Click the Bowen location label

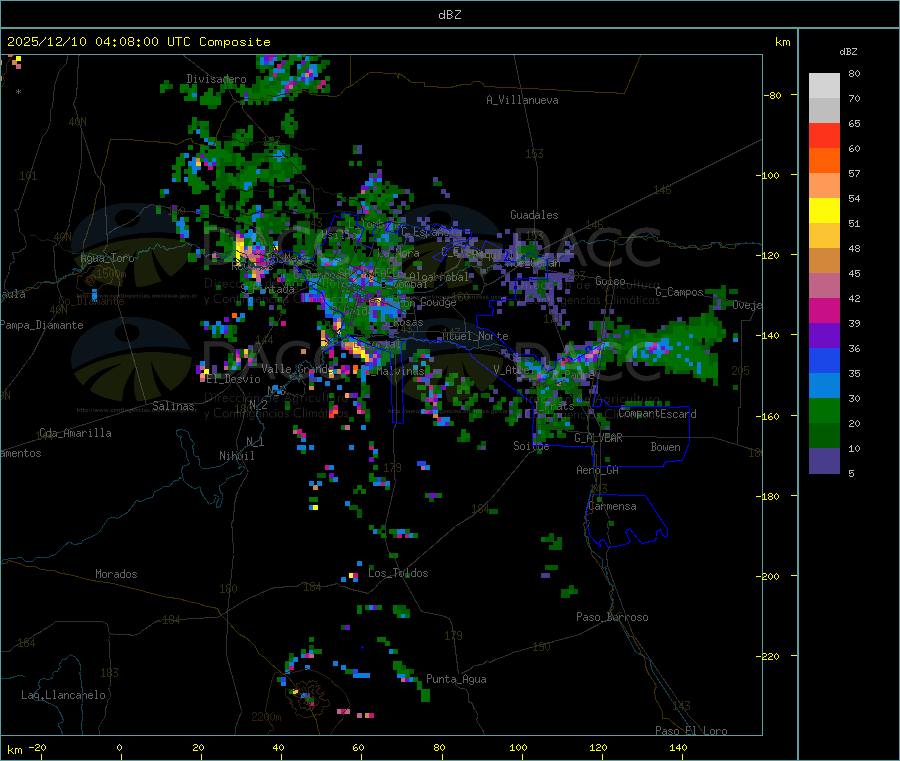tap(666, 447)
